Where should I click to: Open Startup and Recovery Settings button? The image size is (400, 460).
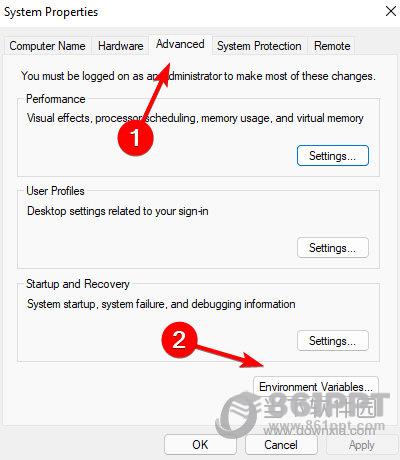333,341
